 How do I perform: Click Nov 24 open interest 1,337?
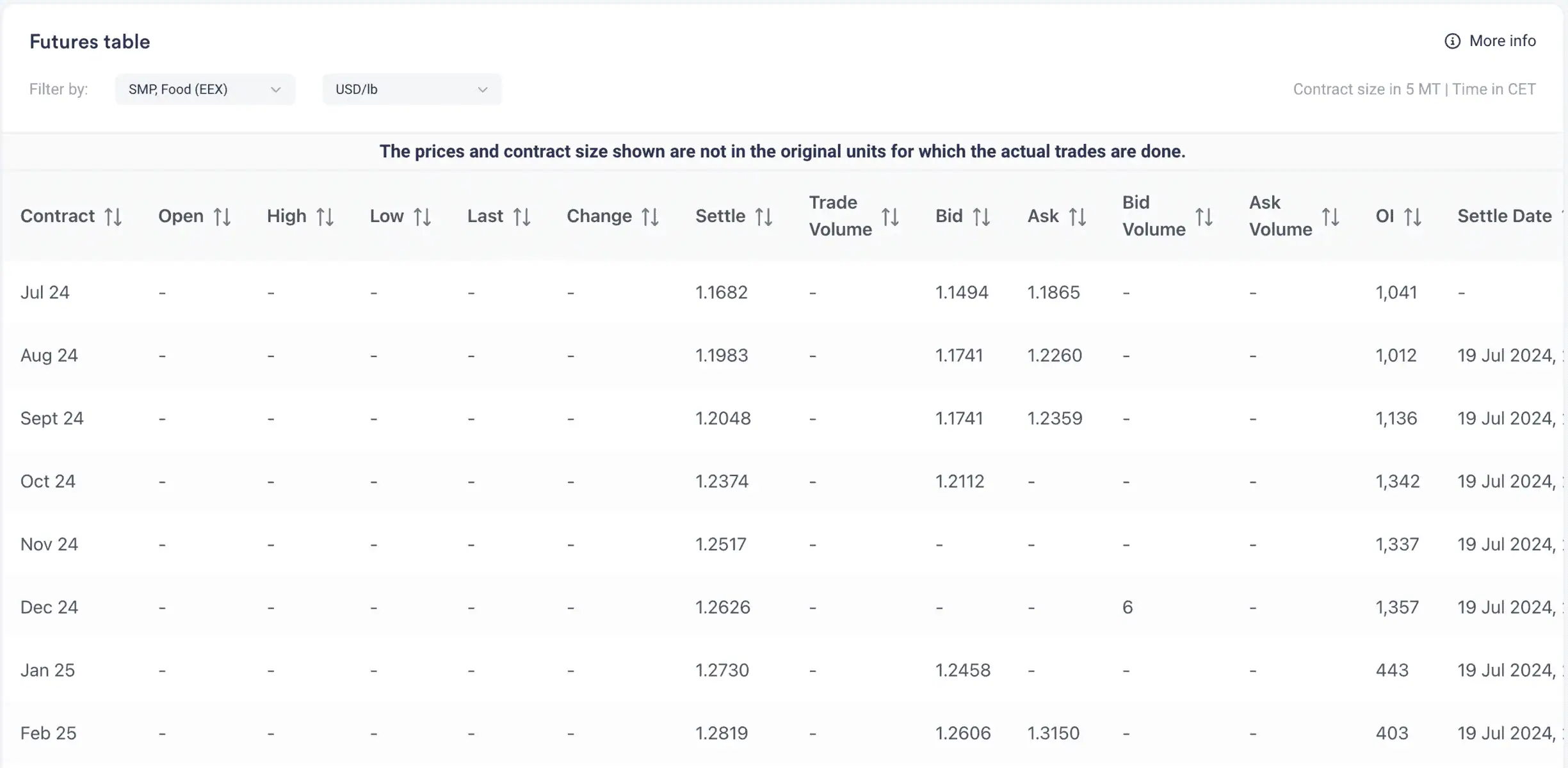1398,544
